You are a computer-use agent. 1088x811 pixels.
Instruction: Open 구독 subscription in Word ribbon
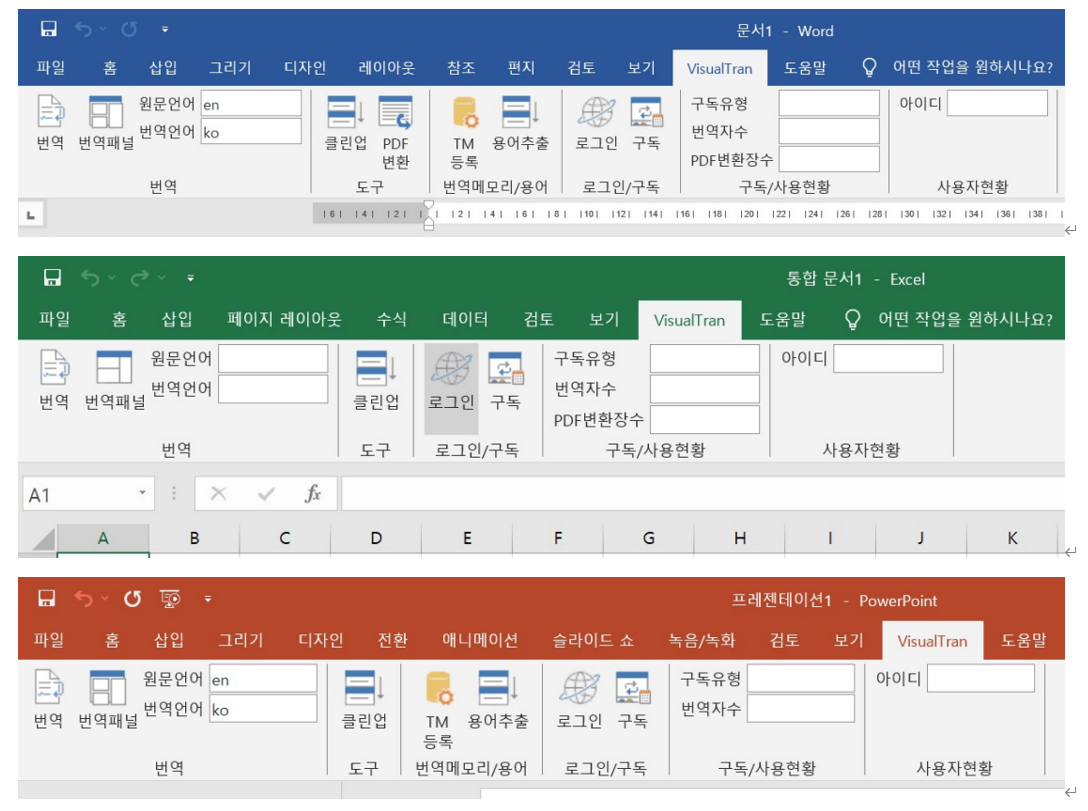pyautogui.click(x=647, y=123)
